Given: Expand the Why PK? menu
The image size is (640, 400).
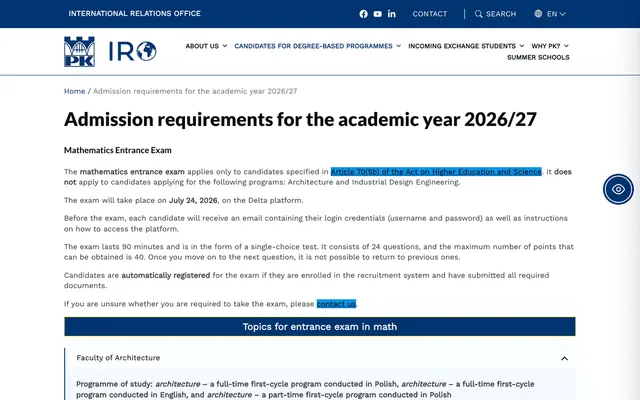Looking at the screenshot, I should point(550,46).
